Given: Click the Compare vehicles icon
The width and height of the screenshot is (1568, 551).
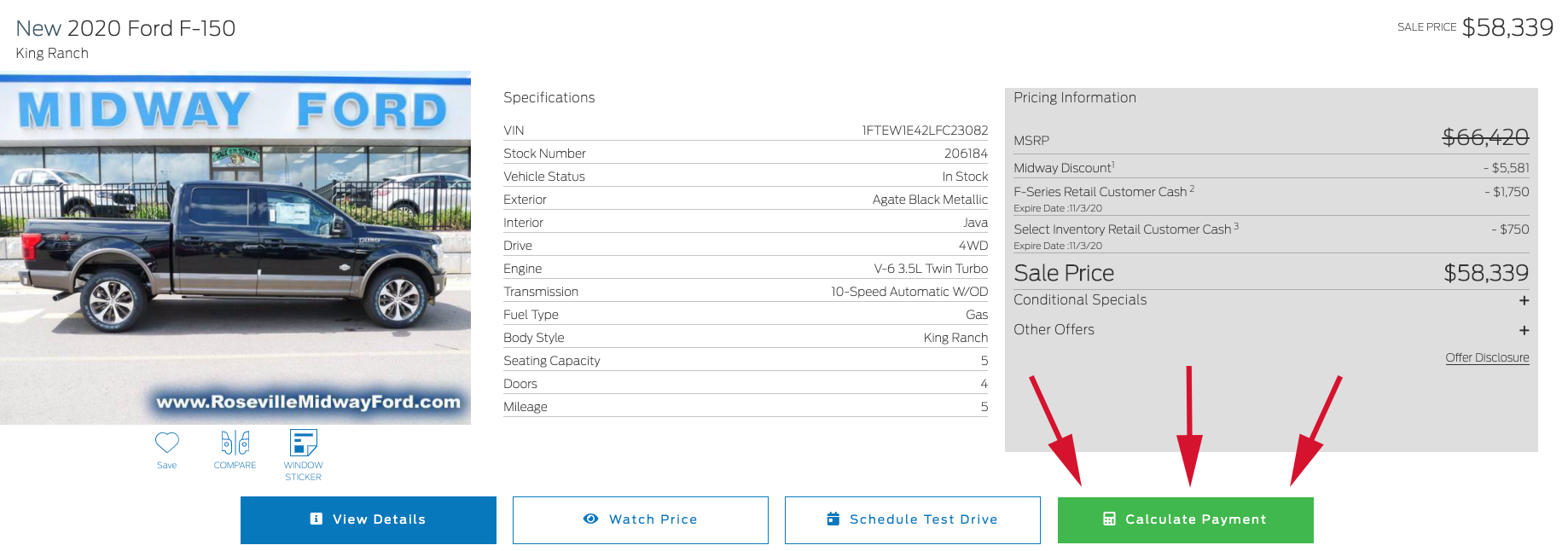Looking at the screenshot, I should tap(235, 443).
